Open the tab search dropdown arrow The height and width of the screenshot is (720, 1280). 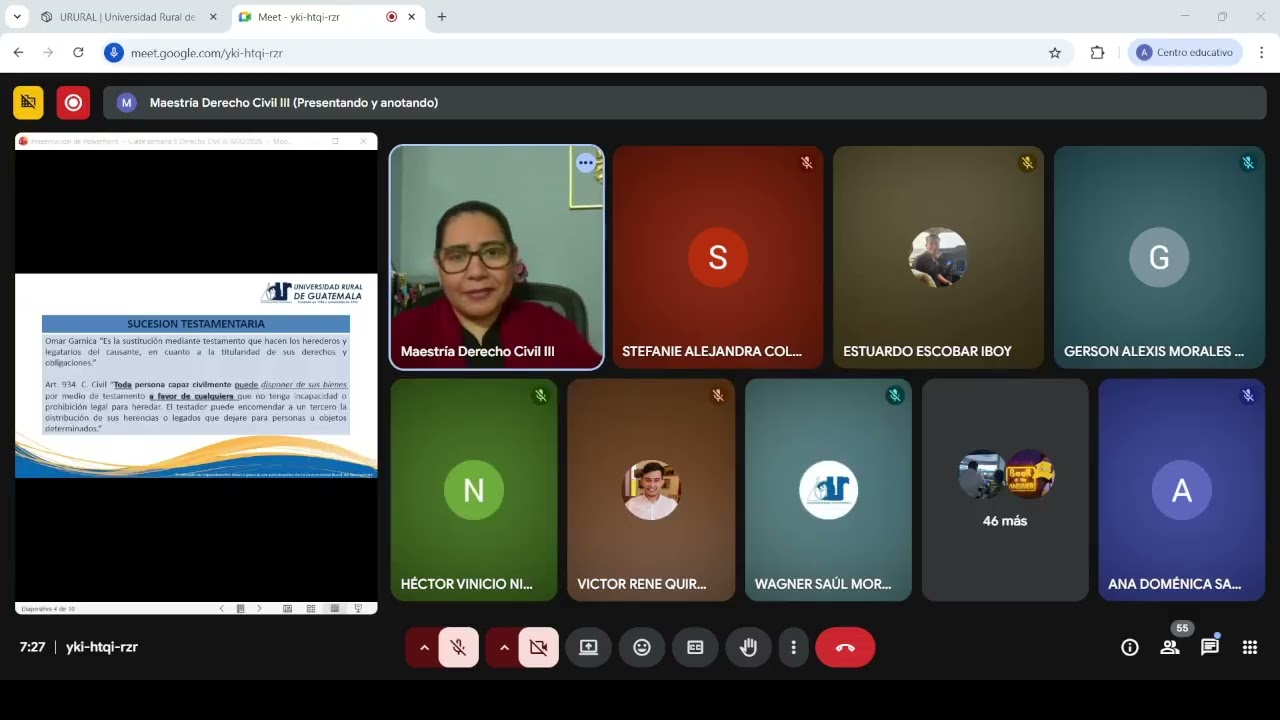pos(17,17)
